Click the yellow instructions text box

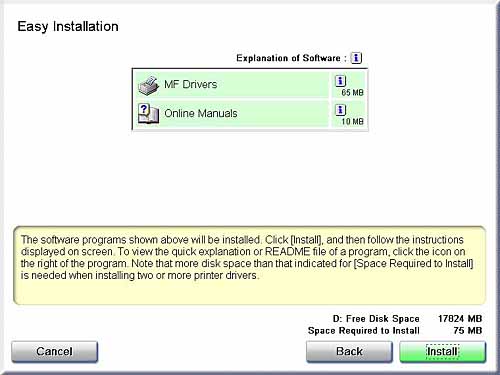point(249,266)
